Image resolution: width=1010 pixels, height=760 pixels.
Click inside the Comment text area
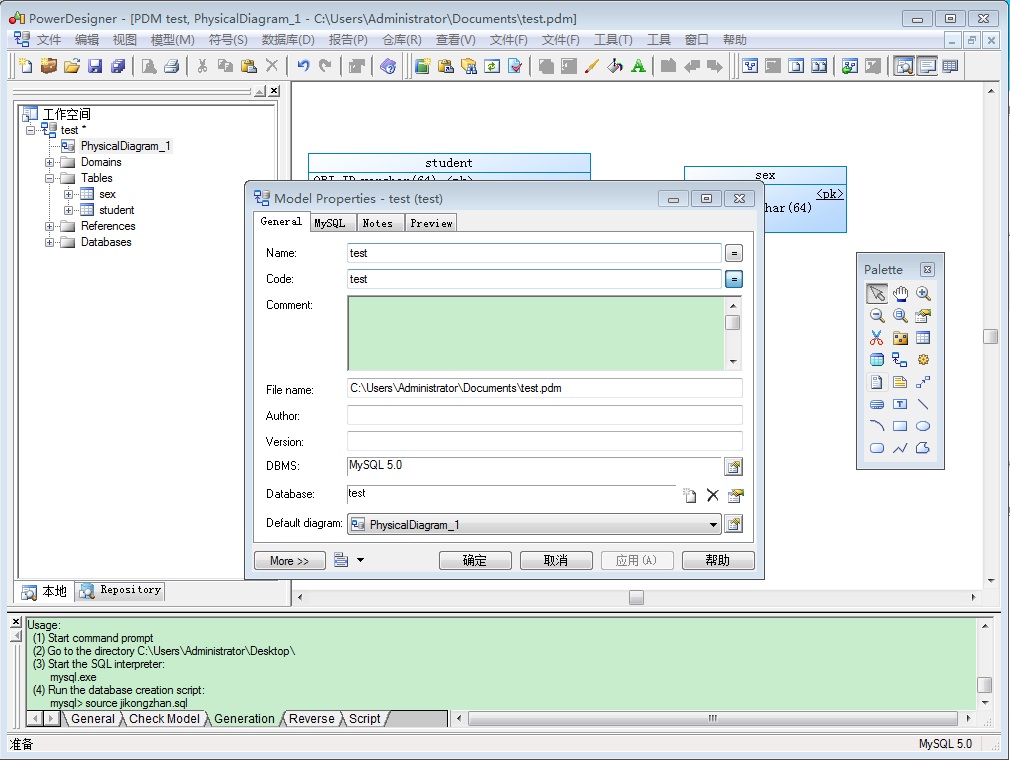(x=536, y=333)
